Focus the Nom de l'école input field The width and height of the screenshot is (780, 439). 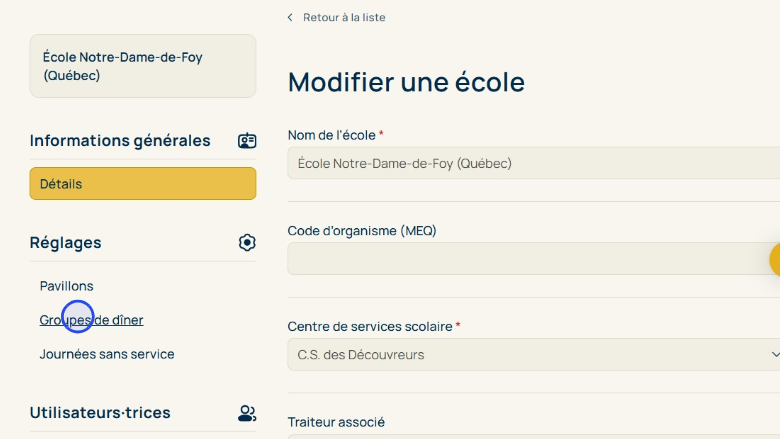[x=530, y=163]
